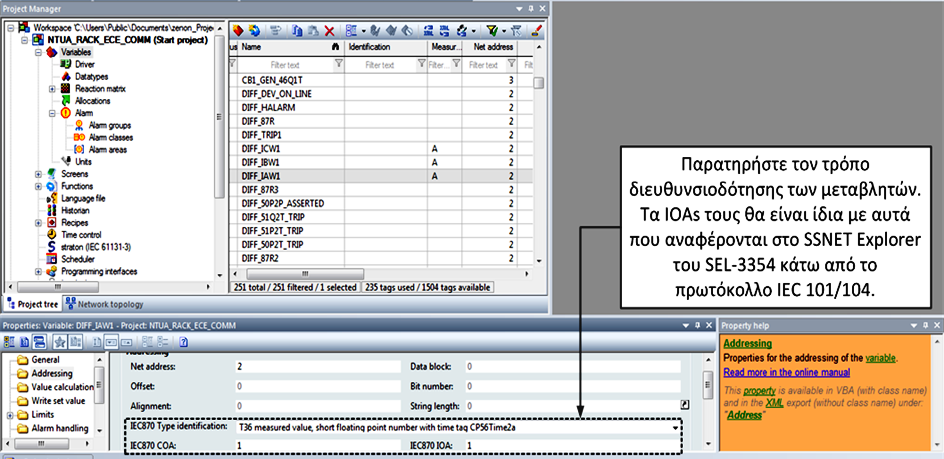Open the Datatypes node in project tree
944x459 pixels.
click(92, 76)
